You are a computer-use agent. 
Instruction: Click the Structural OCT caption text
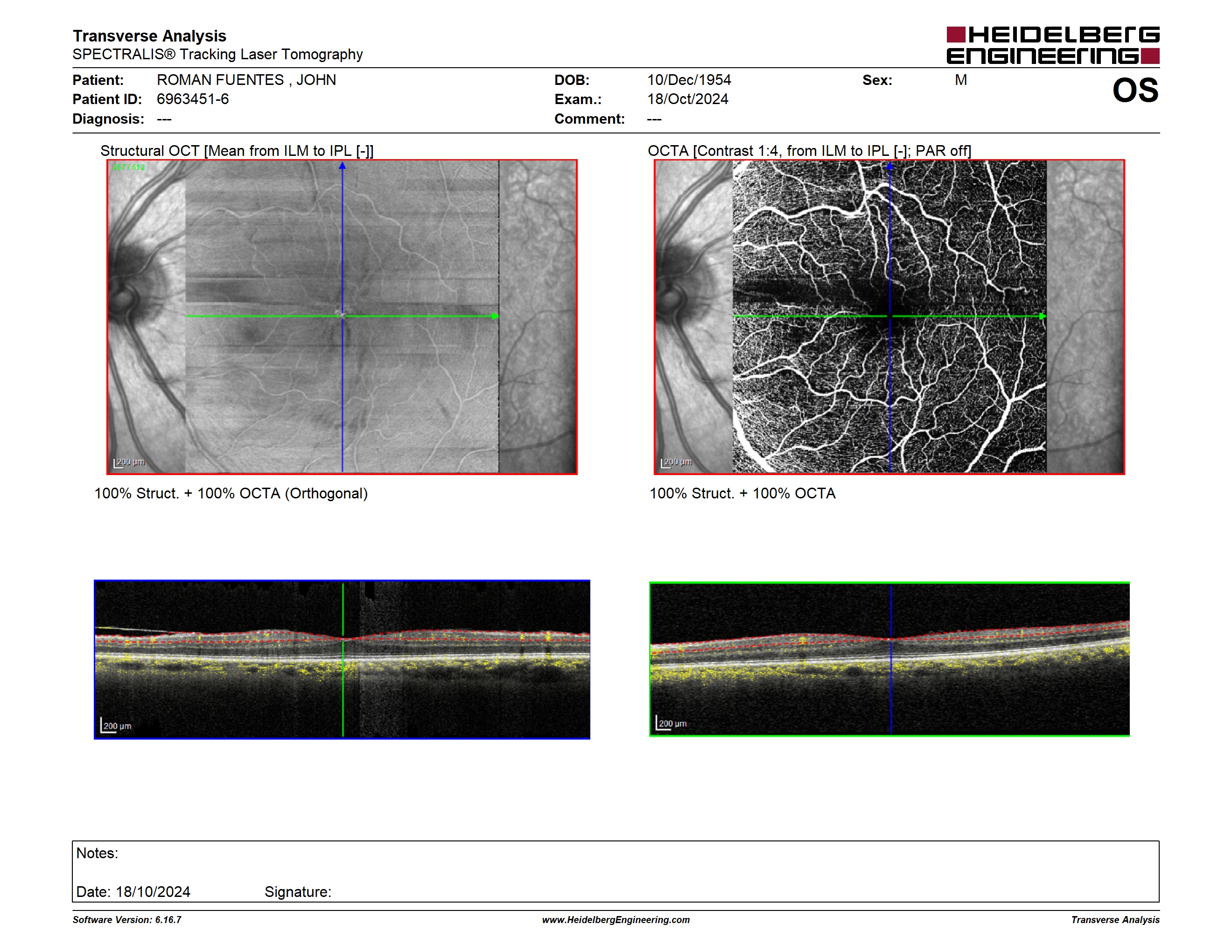(237, 151)
